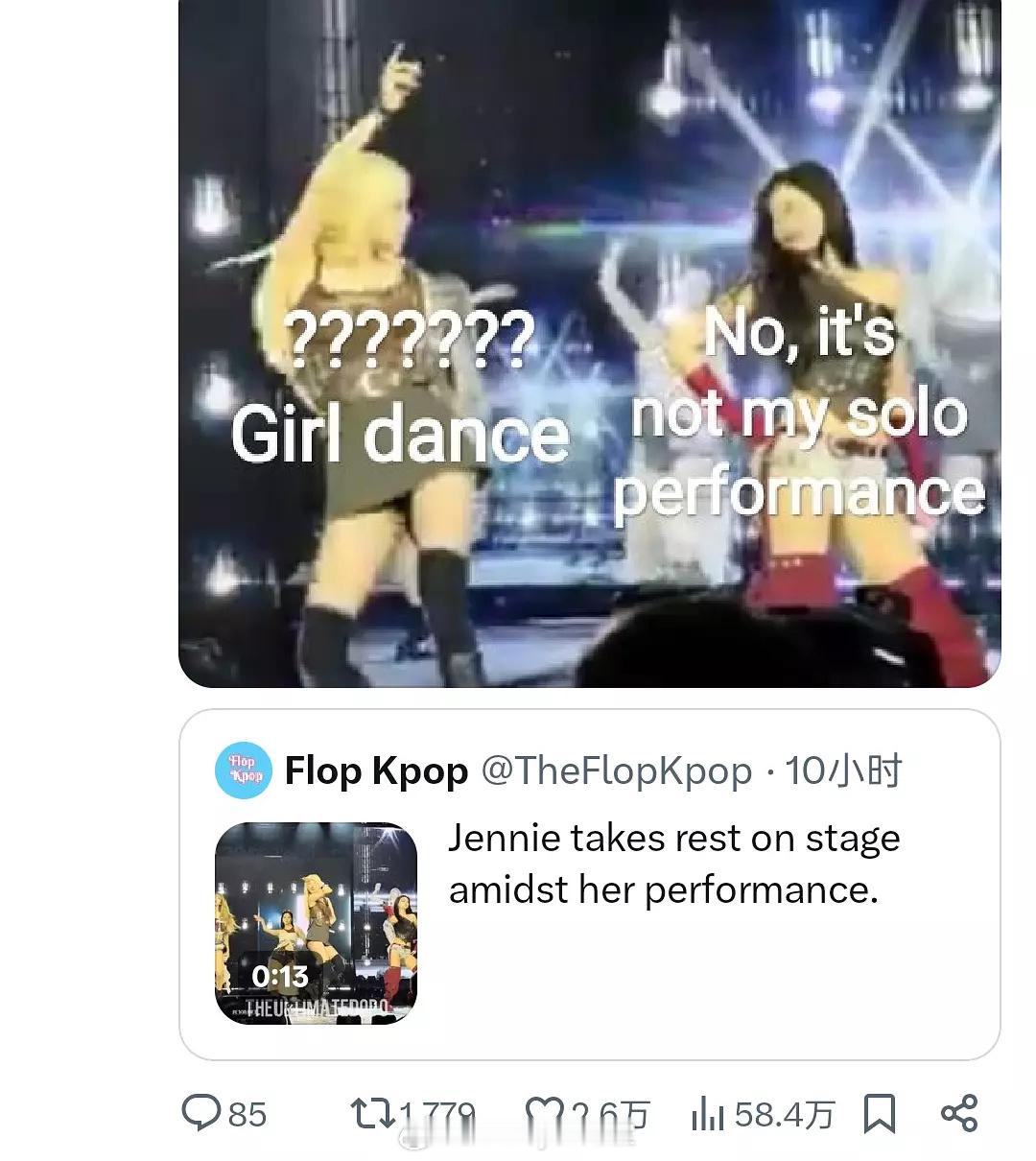
Task: Expand the meme image with captions
Action: tap(590, 344)
